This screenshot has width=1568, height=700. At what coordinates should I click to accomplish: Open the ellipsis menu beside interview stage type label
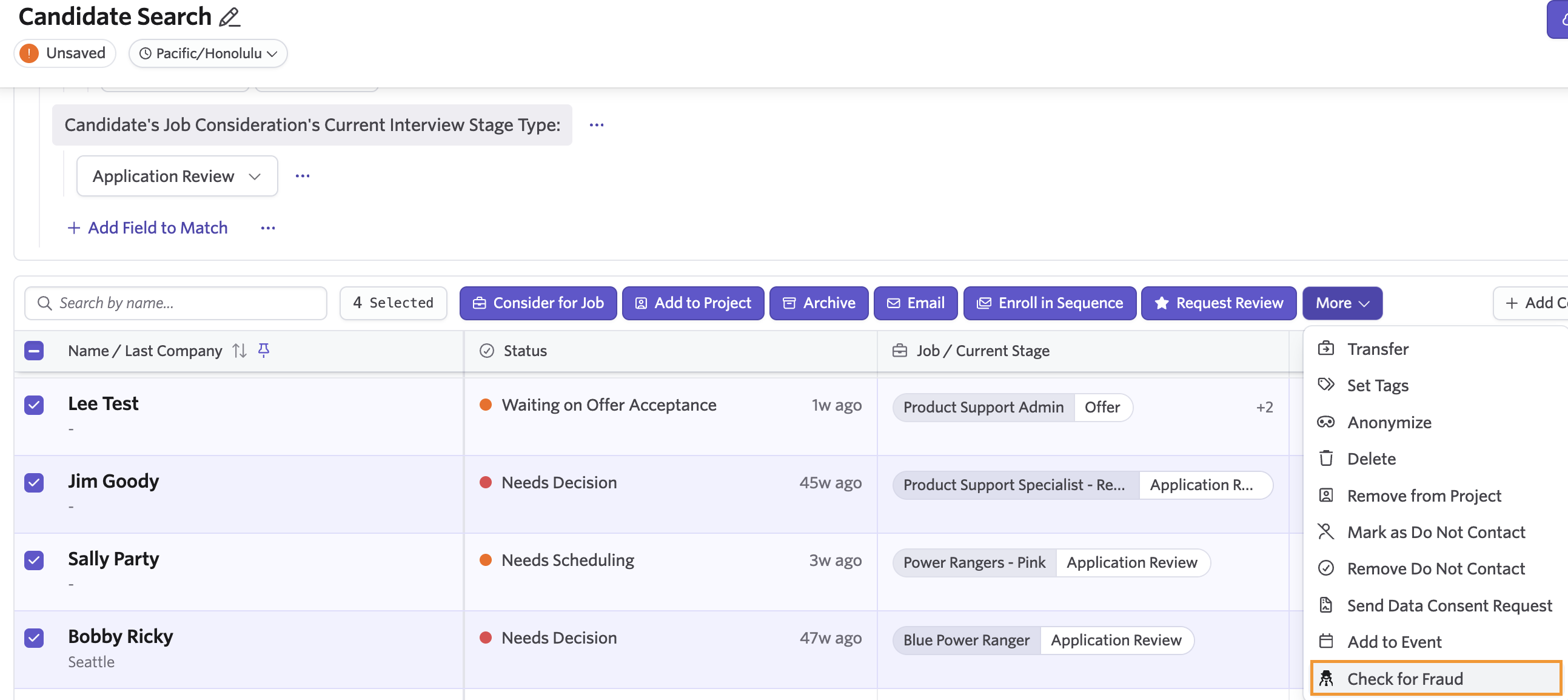[x=597, y=125]
